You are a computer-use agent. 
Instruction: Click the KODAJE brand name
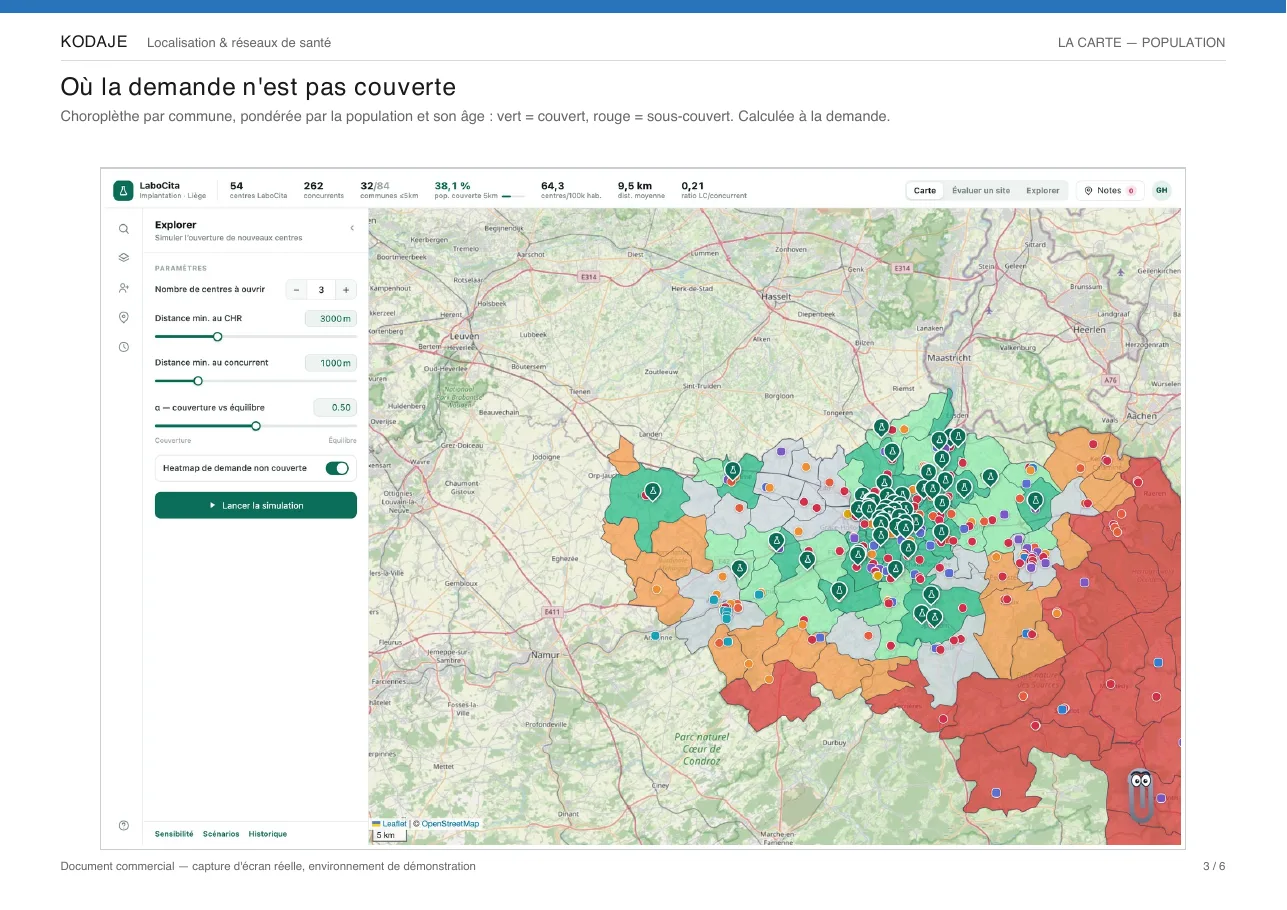94,42
